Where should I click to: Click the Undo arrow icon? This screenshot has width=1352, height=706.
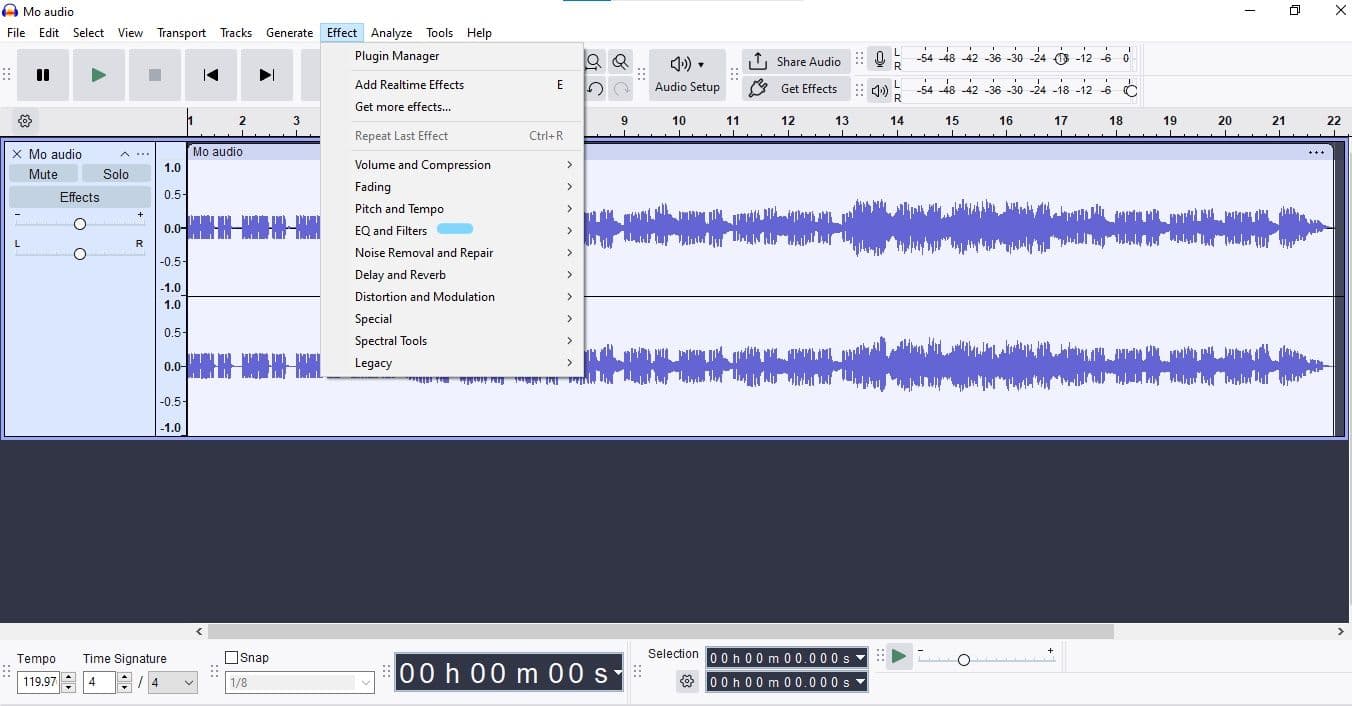pos(595,89)
